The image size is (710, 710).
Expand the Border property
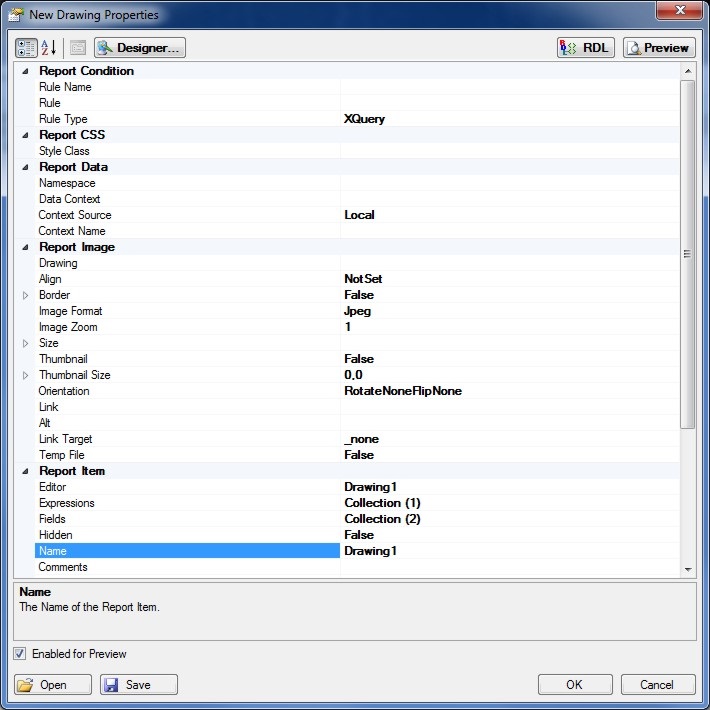coord(26,295)
